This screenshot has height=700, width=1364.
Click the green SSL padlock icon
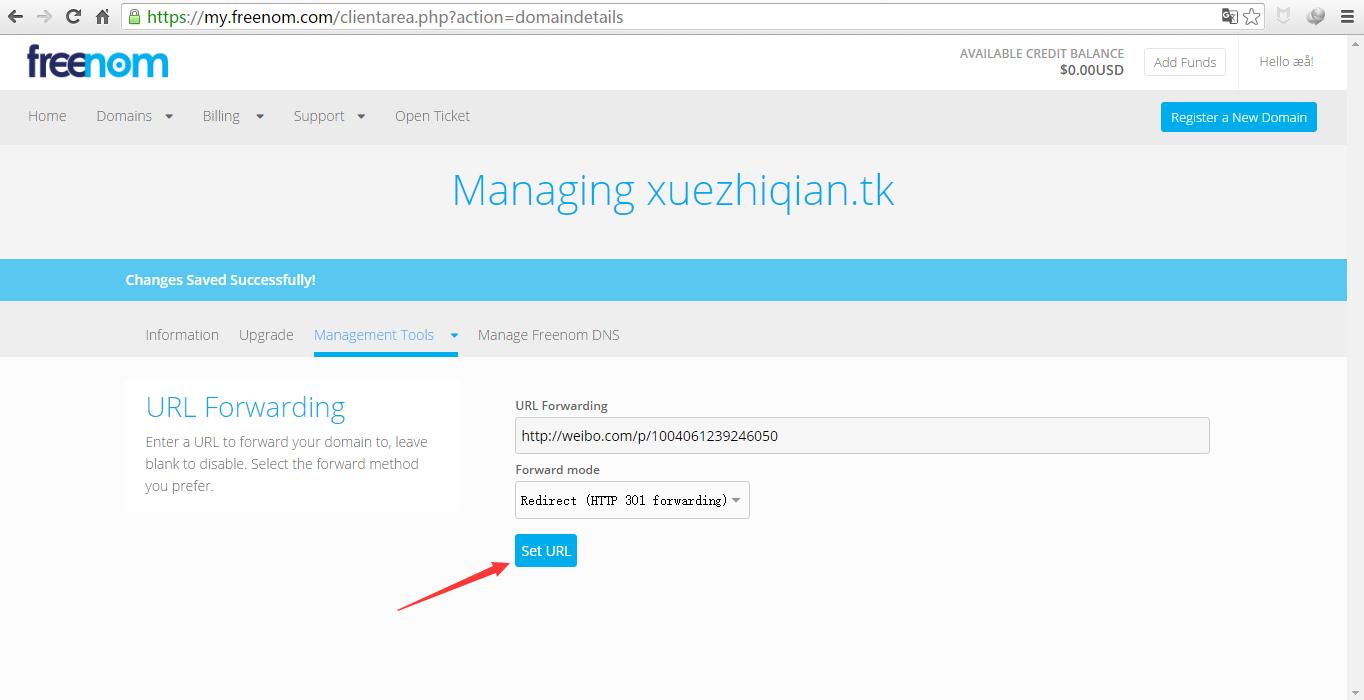pos(134,17)
